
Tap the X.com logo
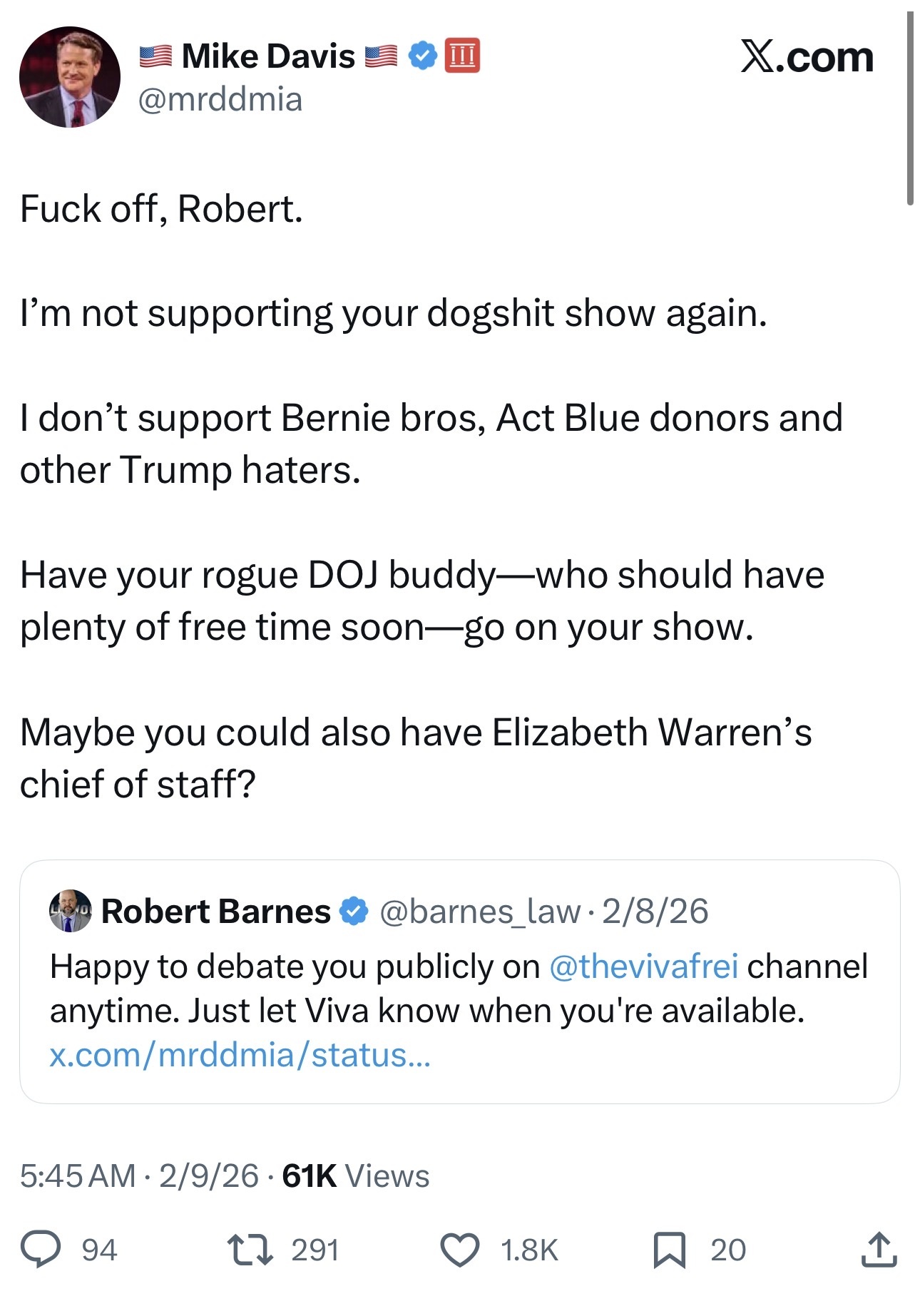[806, 57]
